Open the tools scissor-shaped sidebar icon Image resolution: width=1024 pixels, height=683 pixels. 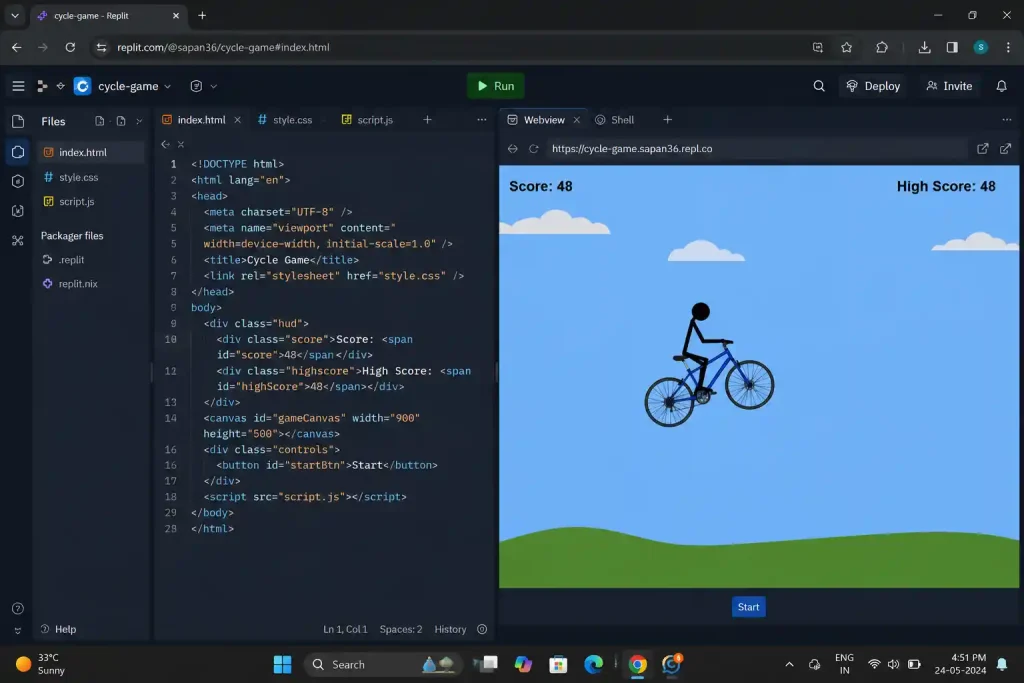point(18,240)
